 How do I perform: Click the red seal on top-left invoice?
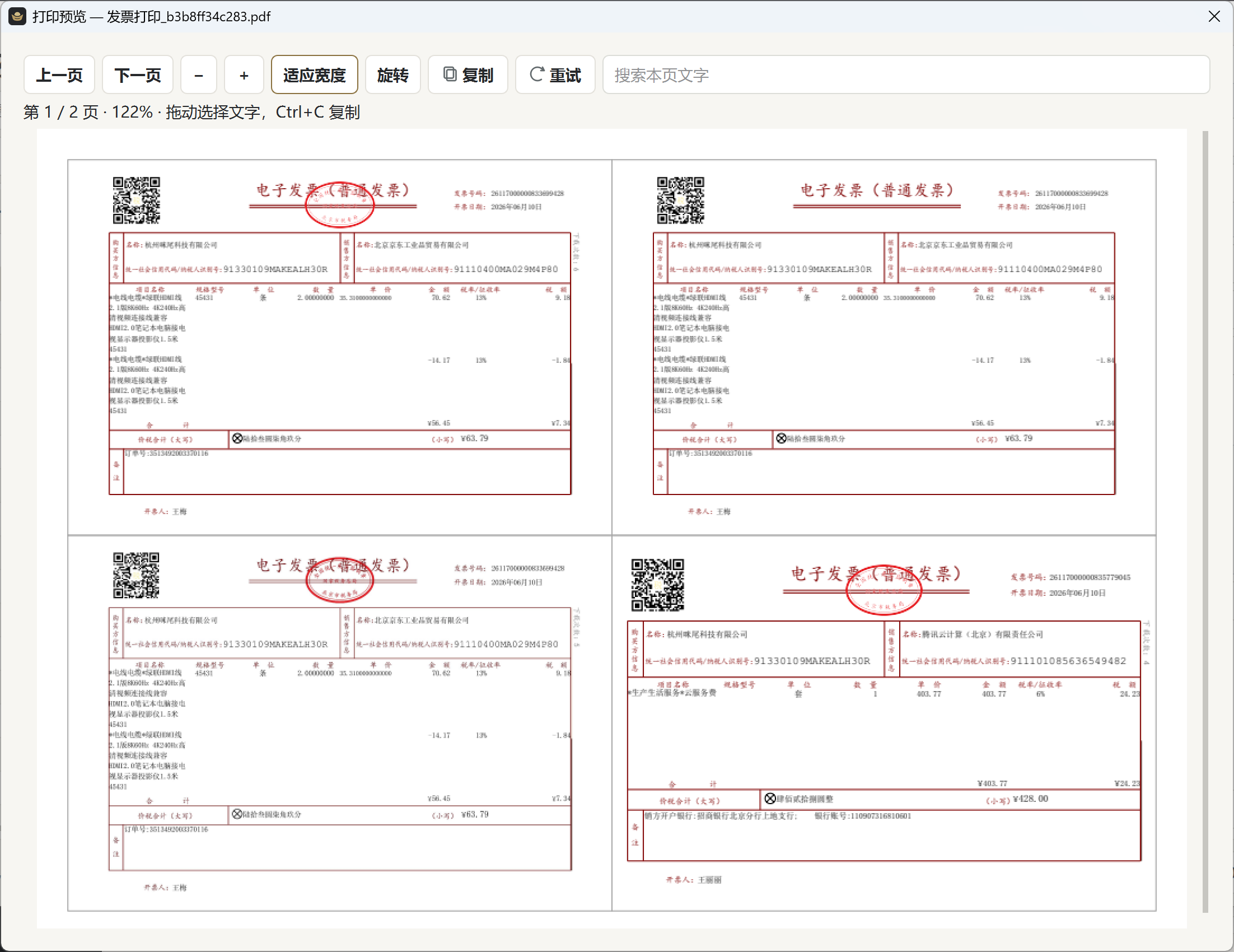pos(340,204)
